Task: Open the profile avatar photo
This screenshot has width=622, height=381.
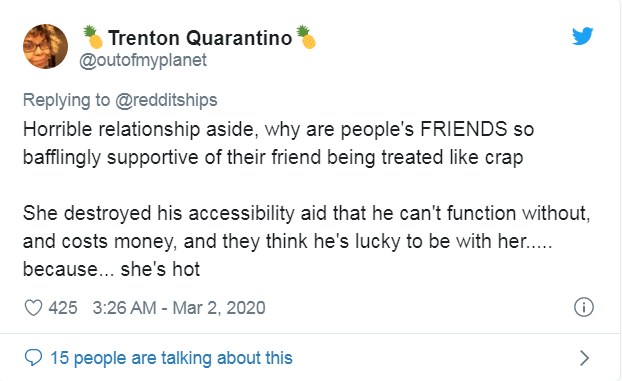Action: [x=45, y=46]
